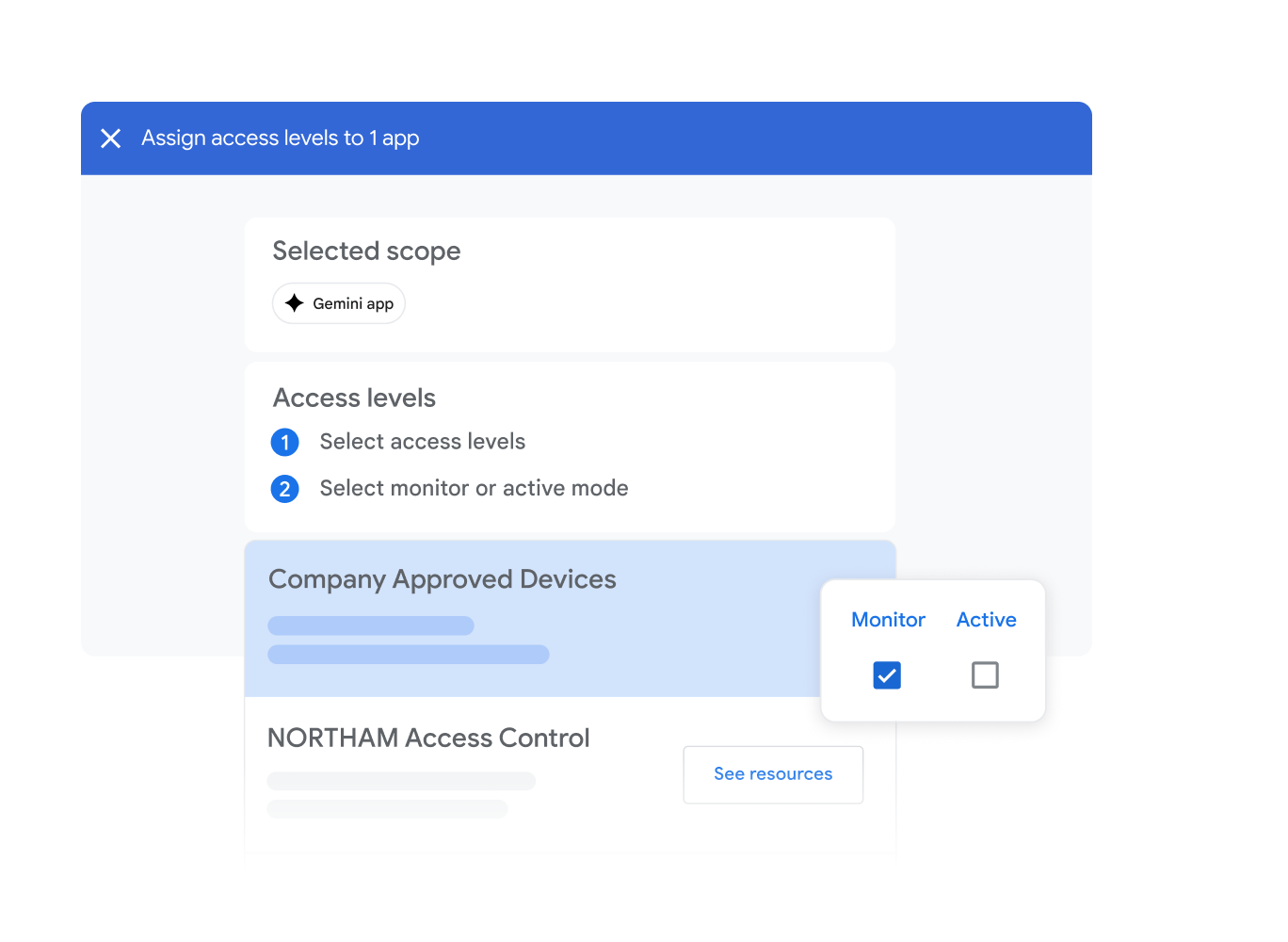Click the Assign access levels title bar

(280, 138)
